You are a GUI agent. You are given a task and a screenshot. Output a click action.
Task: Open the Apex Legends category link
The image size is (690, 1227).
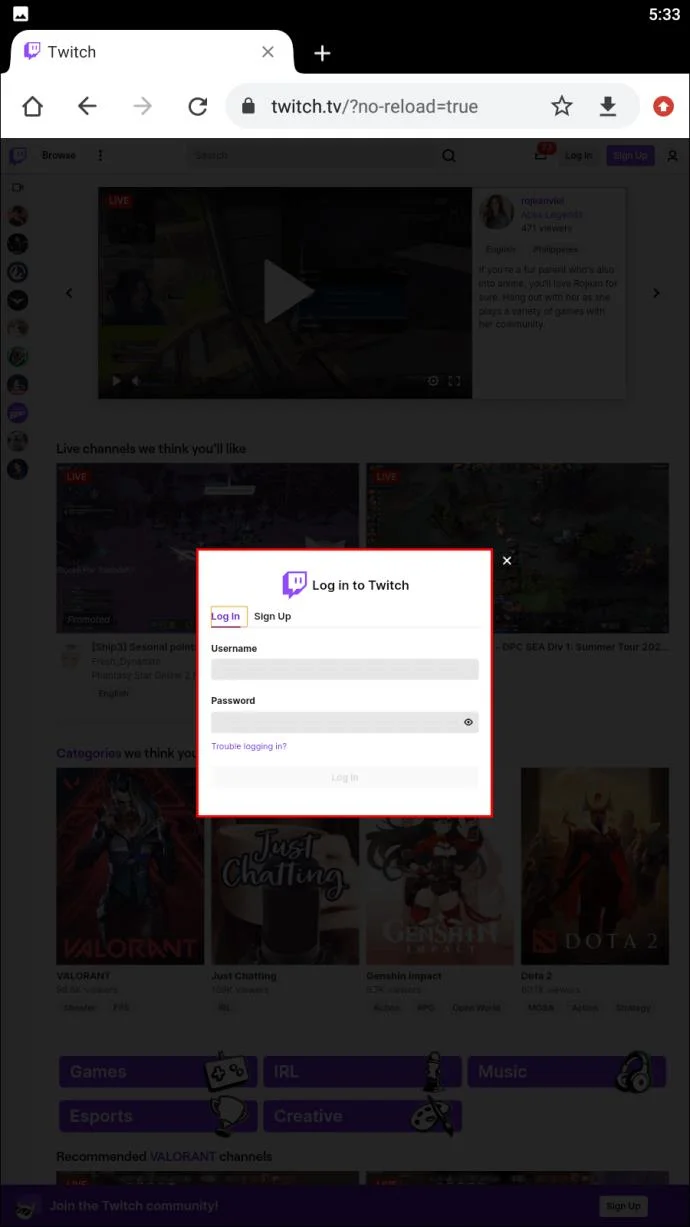pyautogui.click(x=551, y=215)
